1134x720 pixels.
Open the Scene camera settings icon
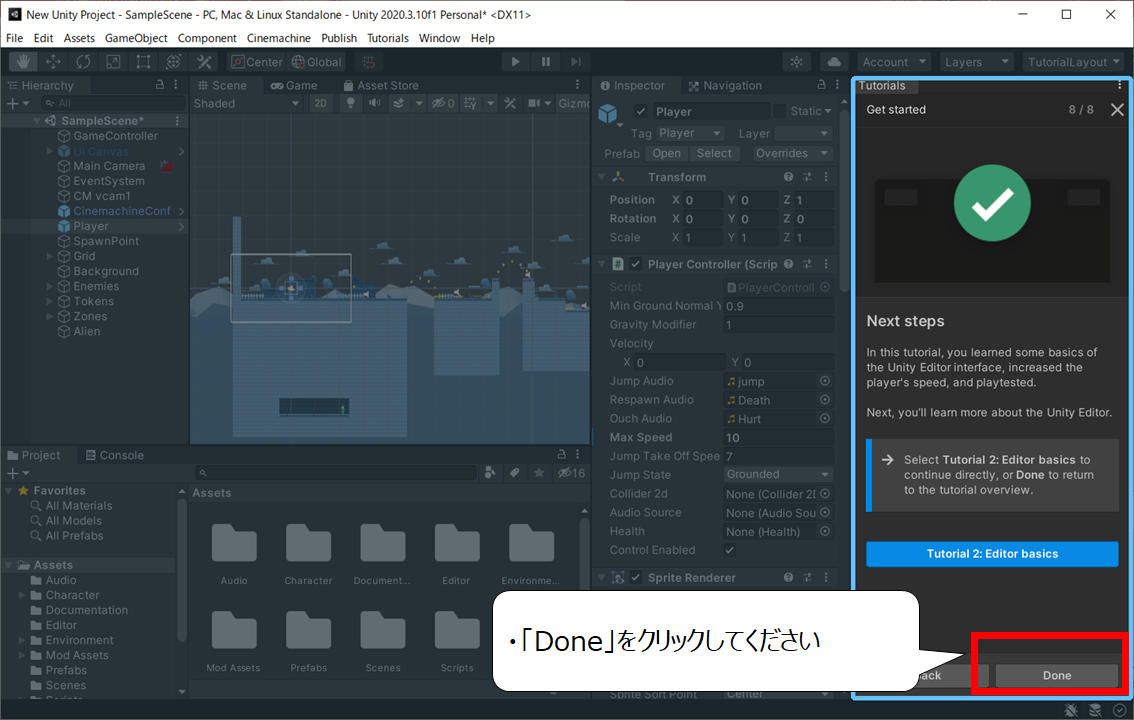tap(535, 103)
